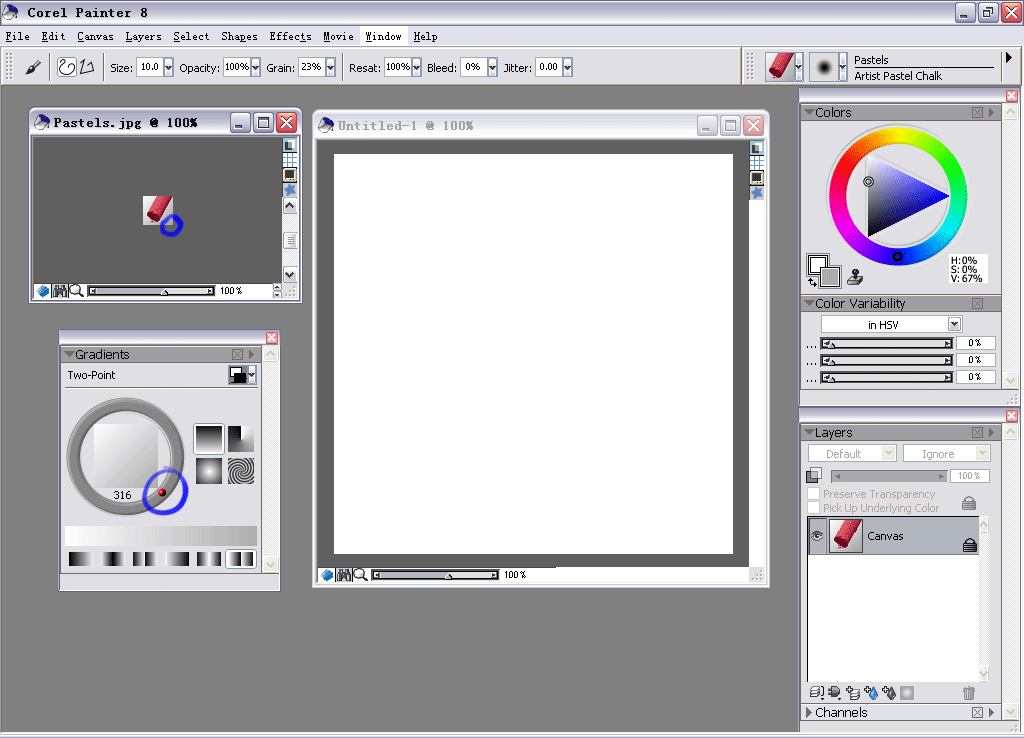Pick the last gradient order option
This screenshot has width=1024, height=738.
[x=240, y=559]
